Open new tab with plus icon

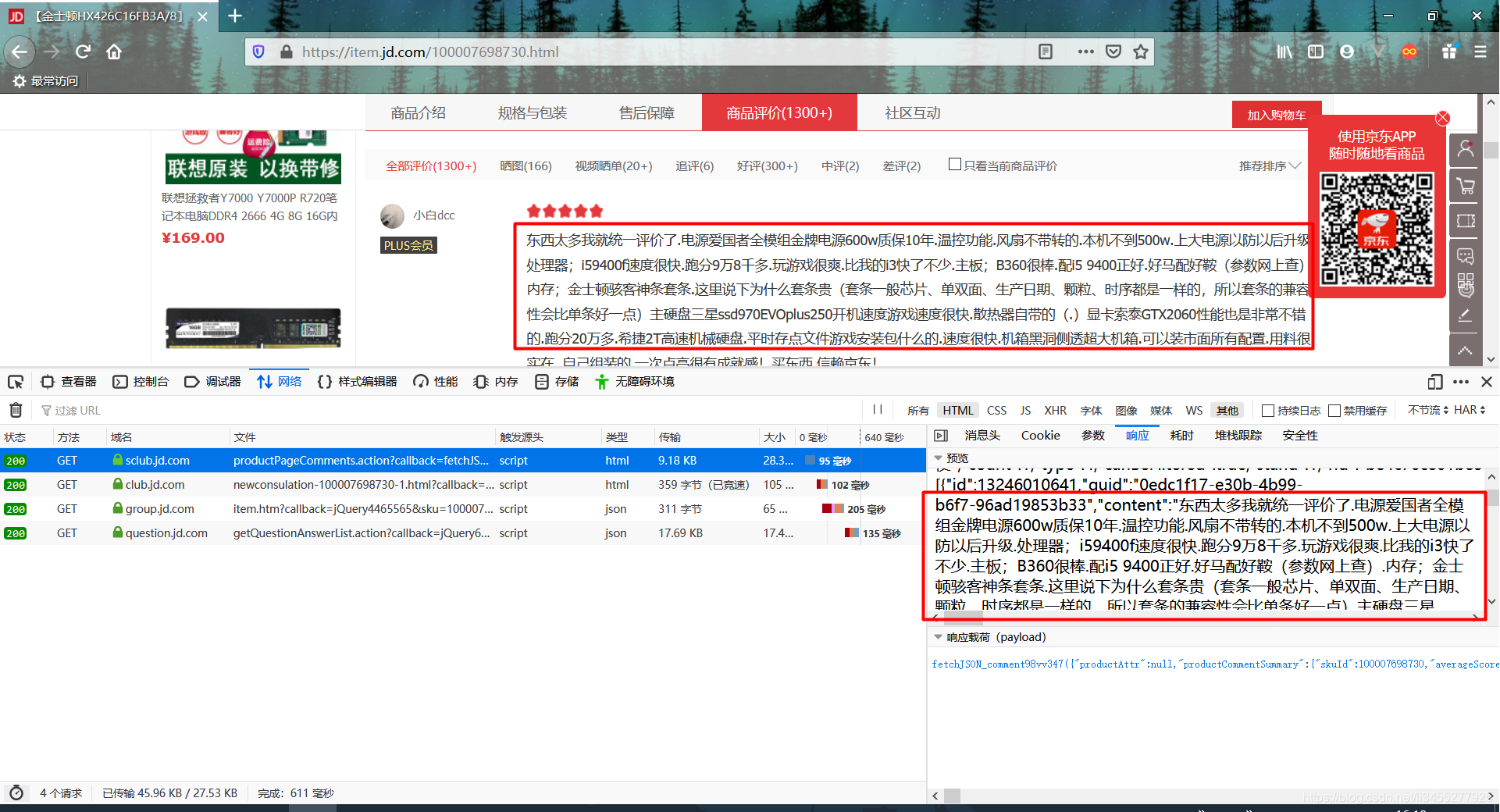point(235,16)
